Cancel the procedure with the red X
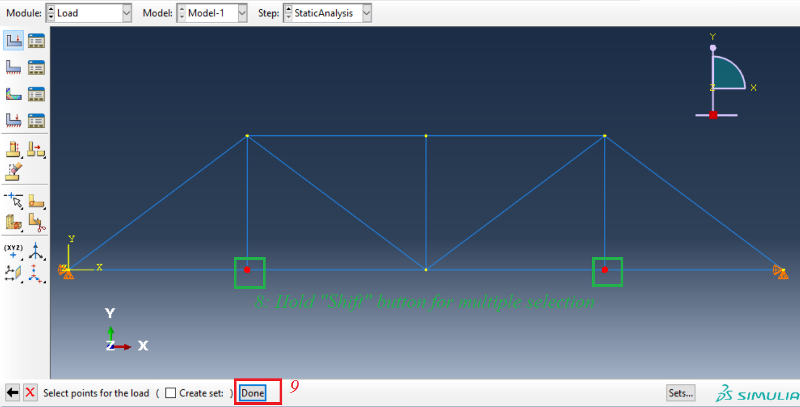The image size is (800, 407). (30, 393)
